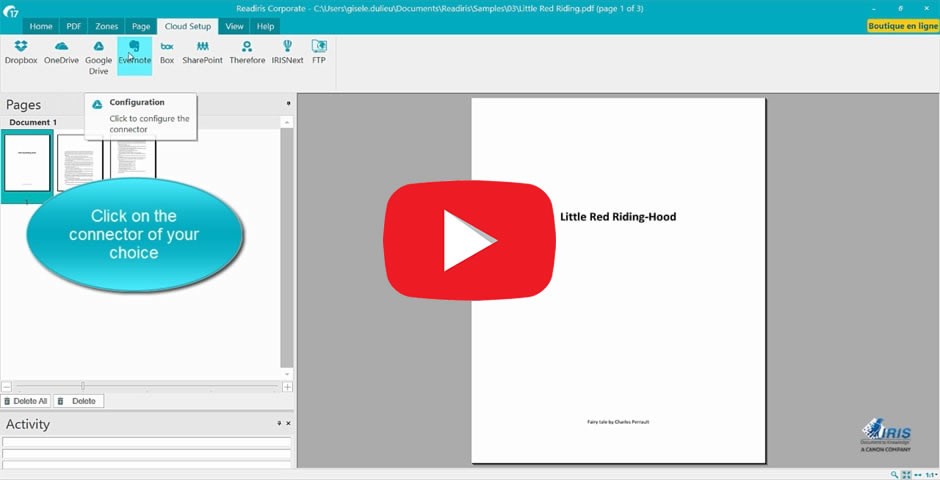The height and width of the screenshot is (480, 940).
Task: Open the FTP connector
Action: (319, 53)
